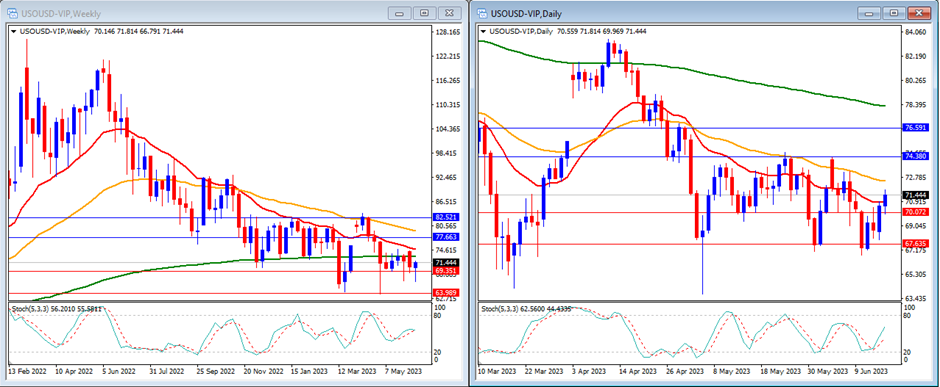The width and height of the screenshot is (940, 387).
Task: Close the USOUSD-VIP,Weekly chart window
Action: click(x=448, y=13)
